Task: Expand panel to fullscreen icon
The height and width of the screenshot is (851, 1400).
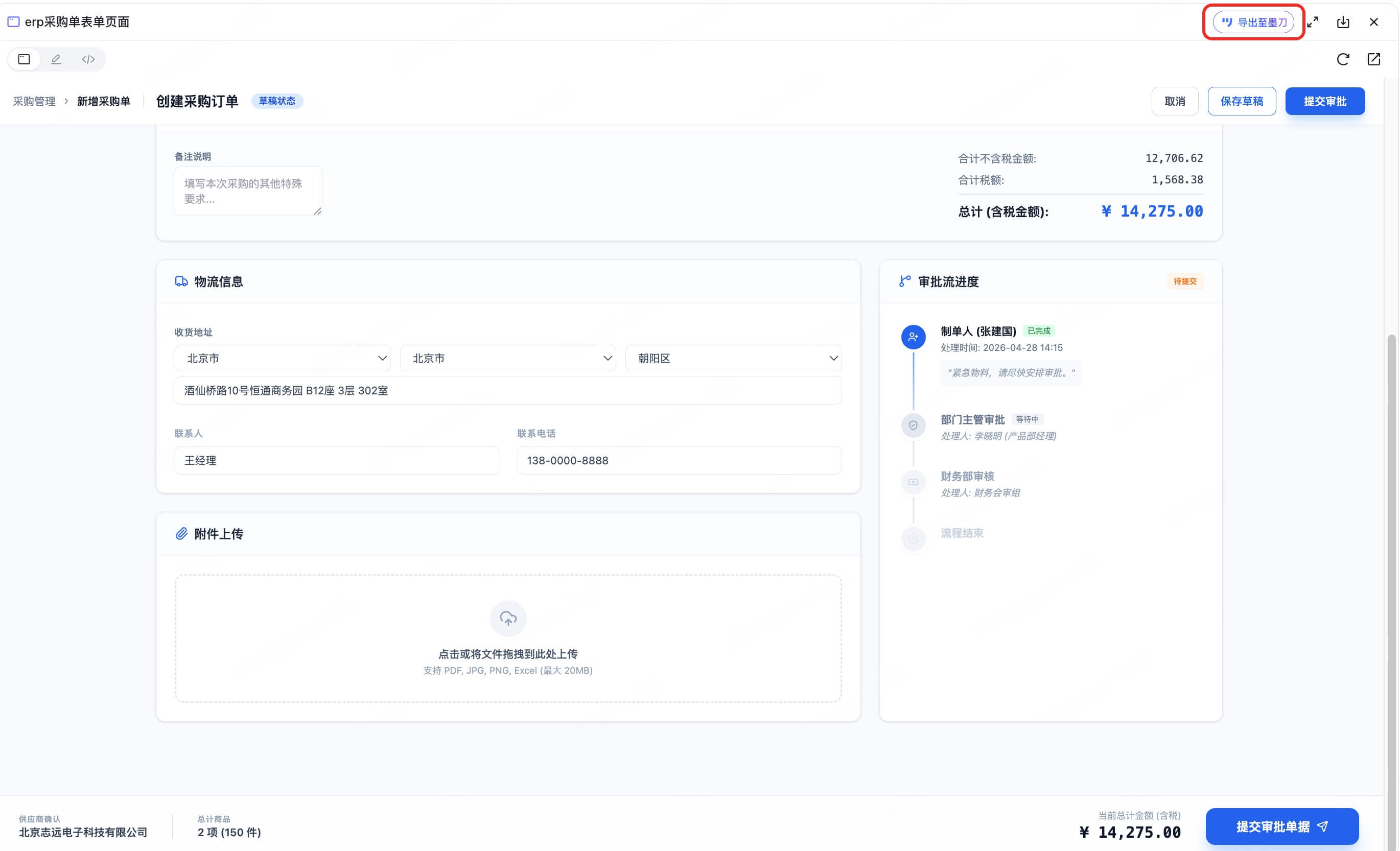Action: [x=1313, y=22]
